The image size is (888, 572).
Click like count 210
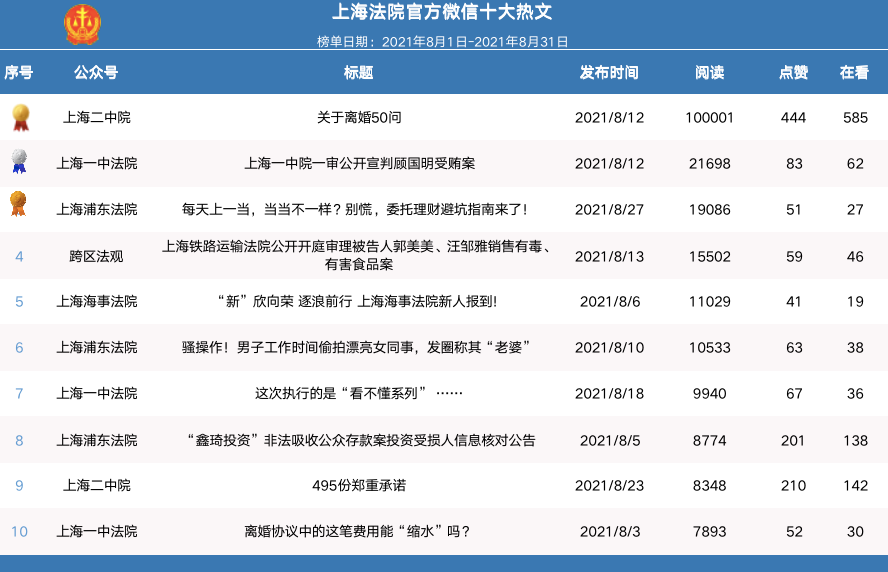[x=793, y=485]
